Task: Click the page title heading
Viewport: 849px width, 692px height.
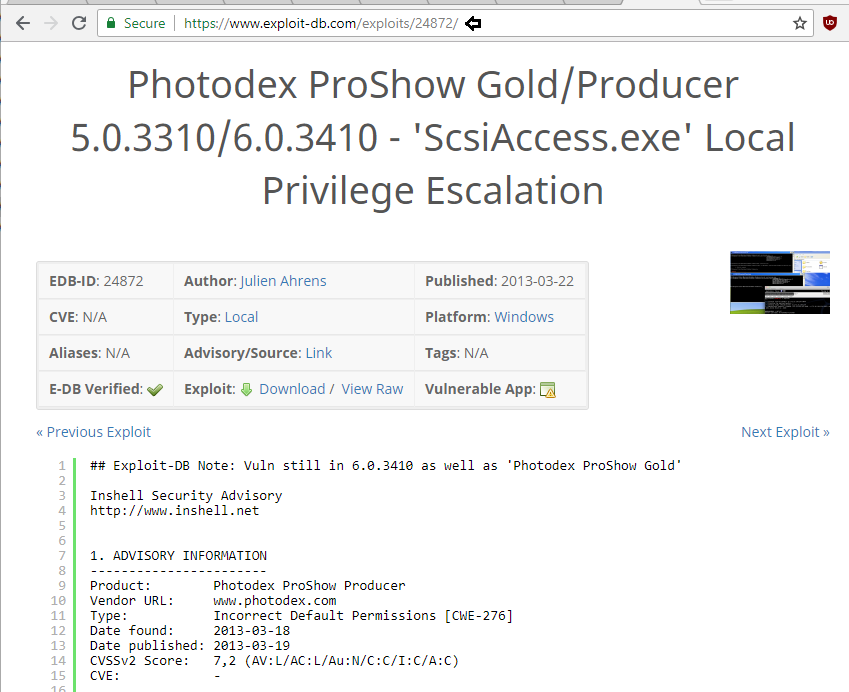Action: click(433, 138)
